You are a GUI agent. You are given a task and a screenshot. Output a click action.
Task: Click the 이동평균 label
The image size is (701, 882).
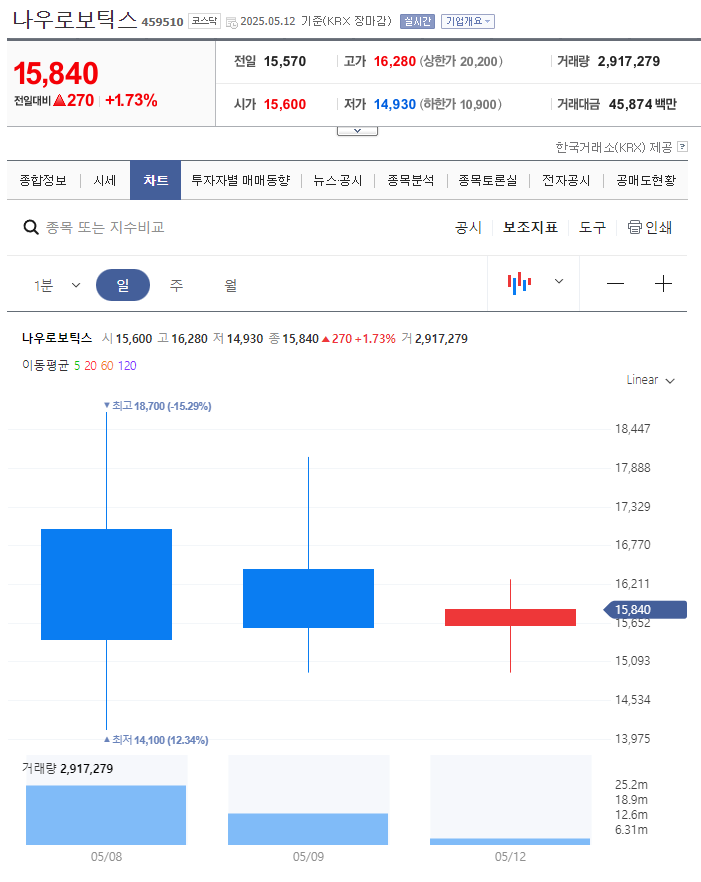[x=45, y=366]
